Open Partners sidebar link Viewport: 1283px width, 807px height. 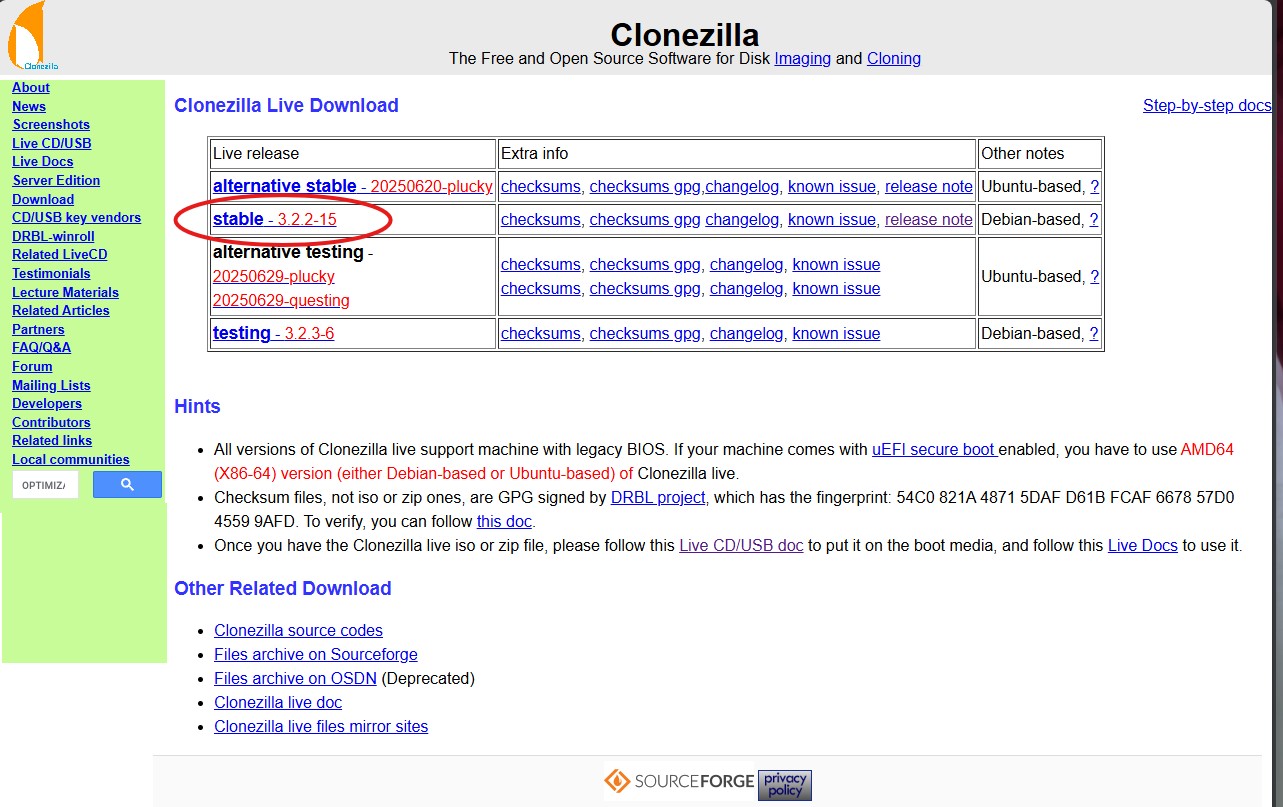click(x=38, y=329)
